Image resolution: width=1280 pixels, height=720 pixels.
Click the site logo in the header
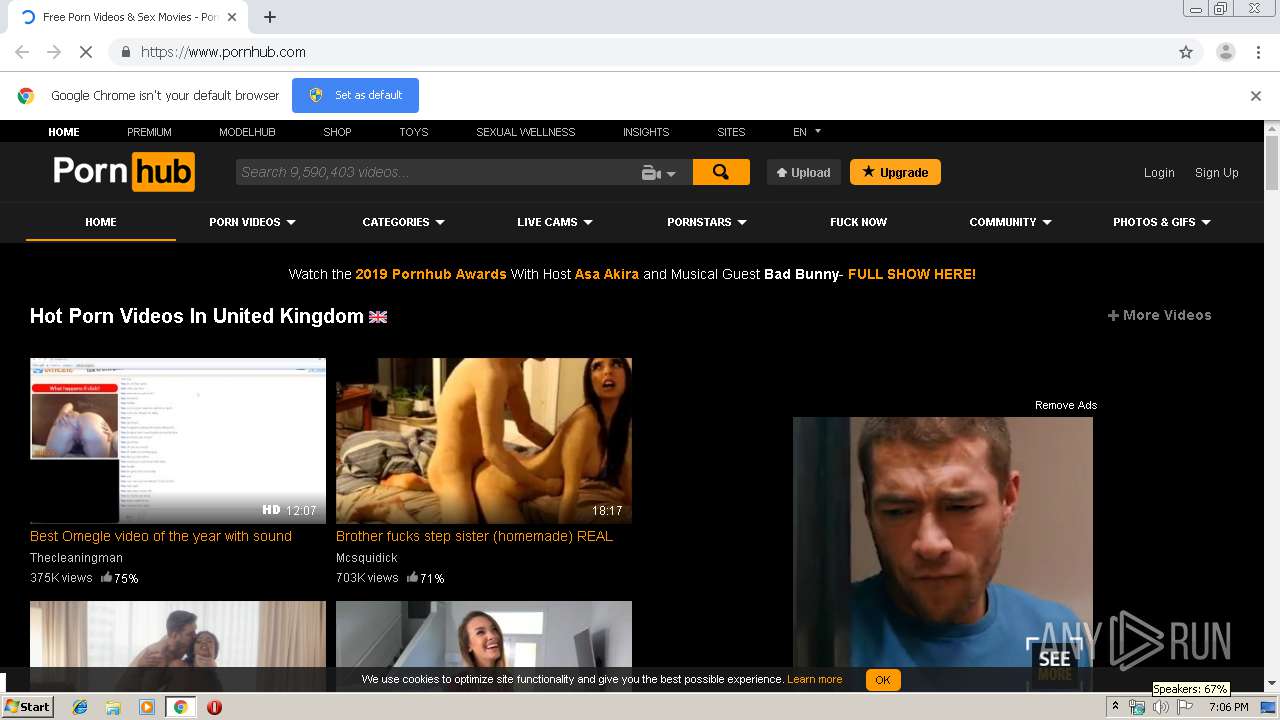point(124,172)
